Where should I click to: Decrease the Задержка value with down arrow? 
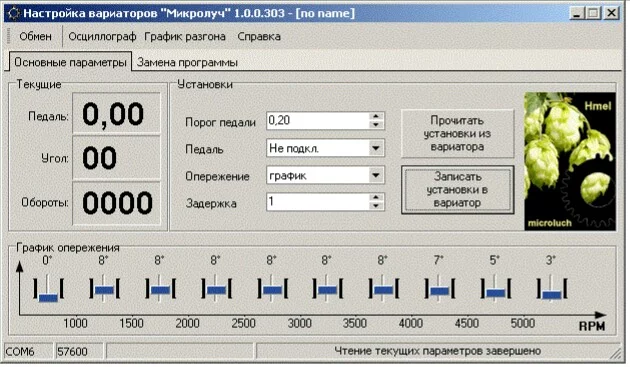(376, 206)
